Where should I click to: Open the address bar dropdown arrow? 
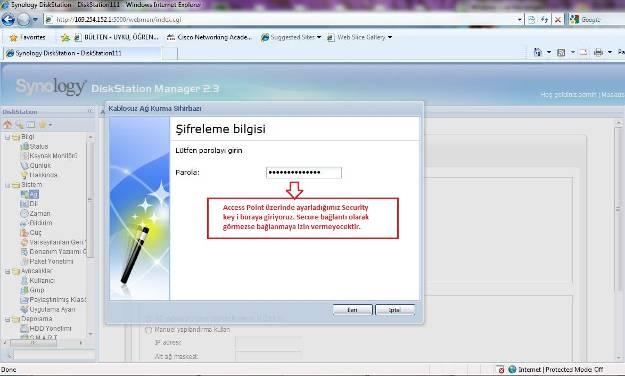(x=520, y=19)
